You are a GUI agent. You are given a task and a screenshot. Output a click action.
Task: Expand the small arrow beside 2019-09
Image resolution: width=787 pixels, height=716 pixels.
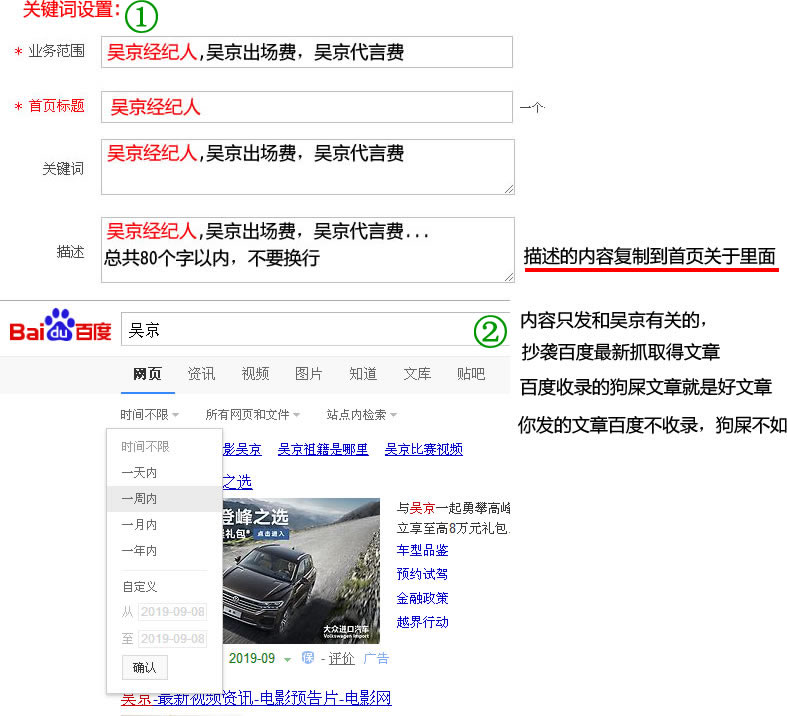coord(287,659)
